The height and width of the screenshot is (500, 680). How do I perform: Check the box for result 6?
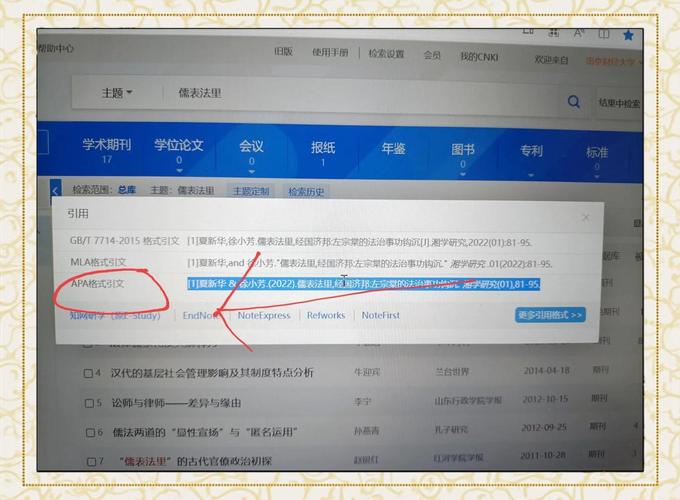[x=90, y=432]
